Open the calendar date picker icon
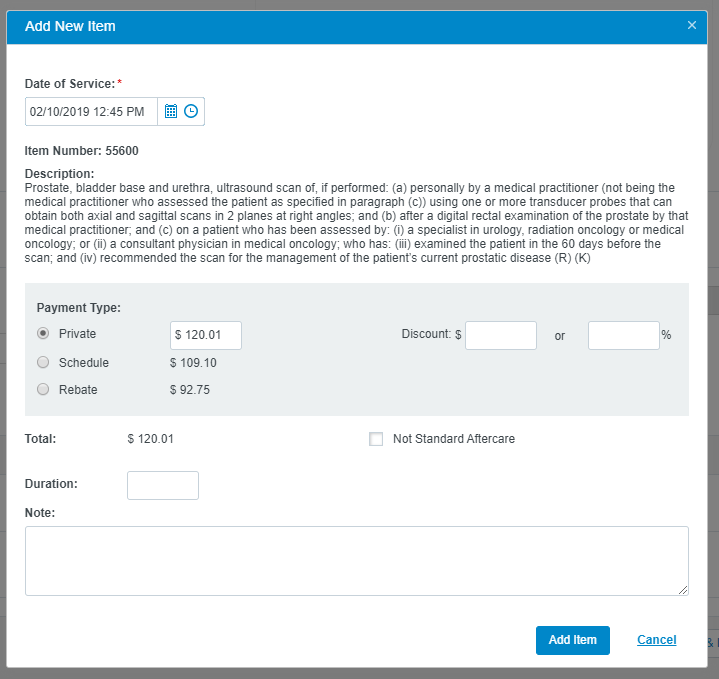 (x=171, y=111)
